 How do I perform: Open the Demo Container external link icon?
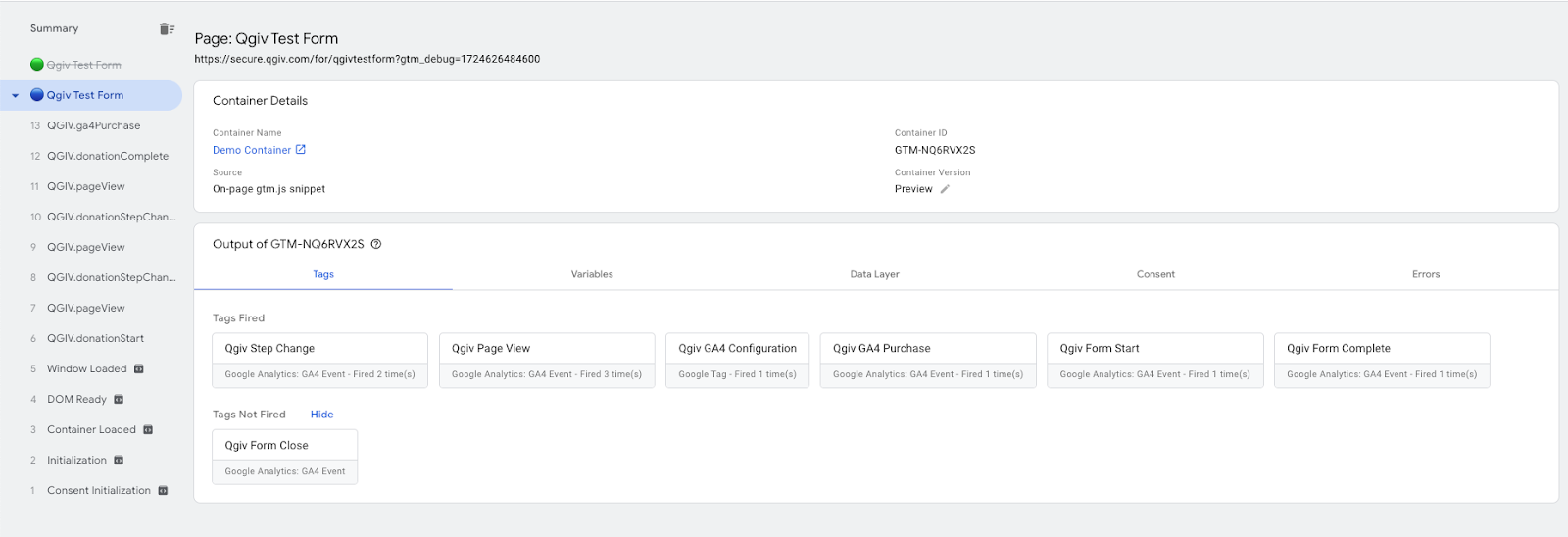(x=301, y=150)
